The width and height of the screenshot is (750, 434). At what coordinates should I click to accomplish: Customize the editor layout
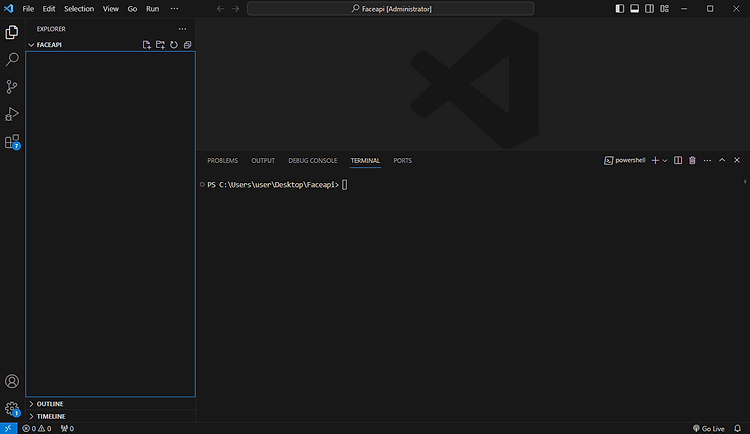point(664,9)
